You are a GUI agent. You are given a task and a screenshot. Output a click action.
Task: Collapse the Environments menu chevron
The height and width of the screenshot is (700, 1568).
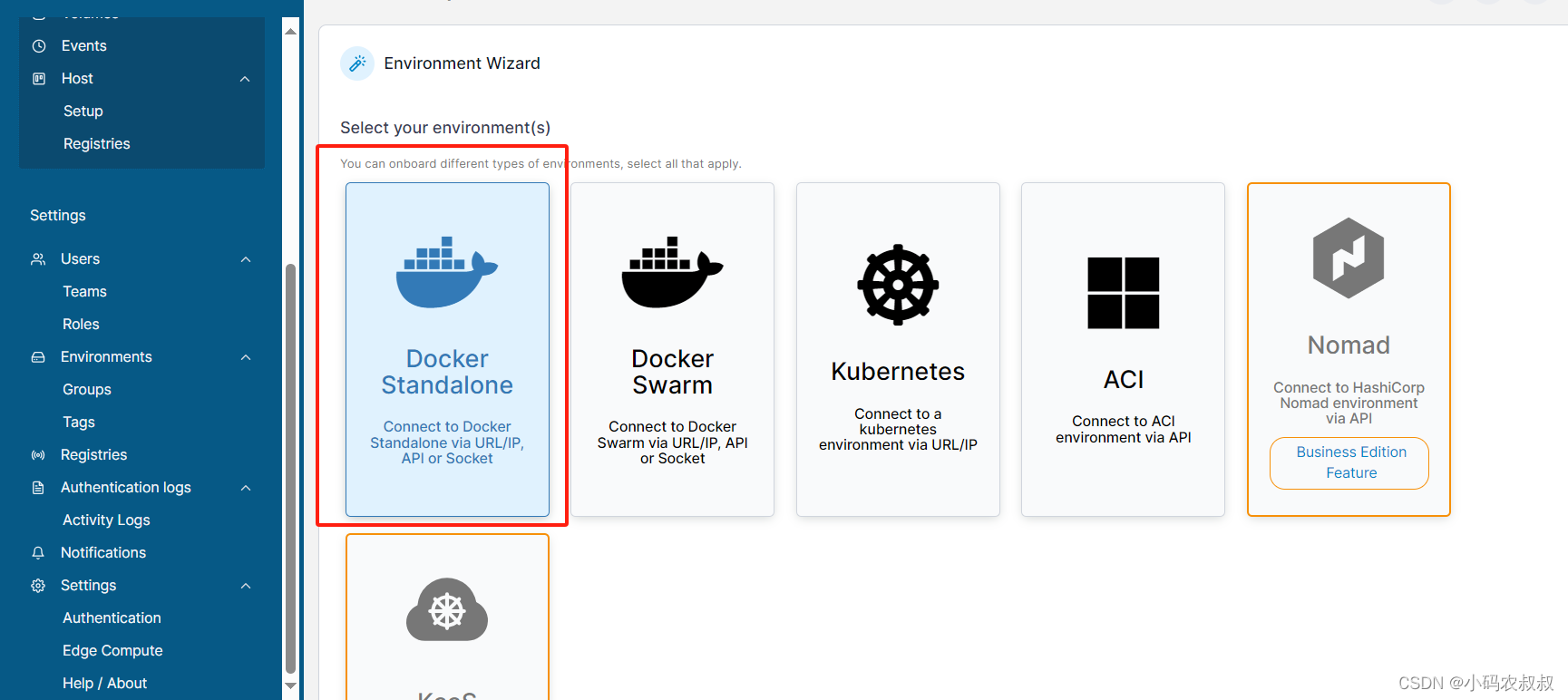click(246, 357)
